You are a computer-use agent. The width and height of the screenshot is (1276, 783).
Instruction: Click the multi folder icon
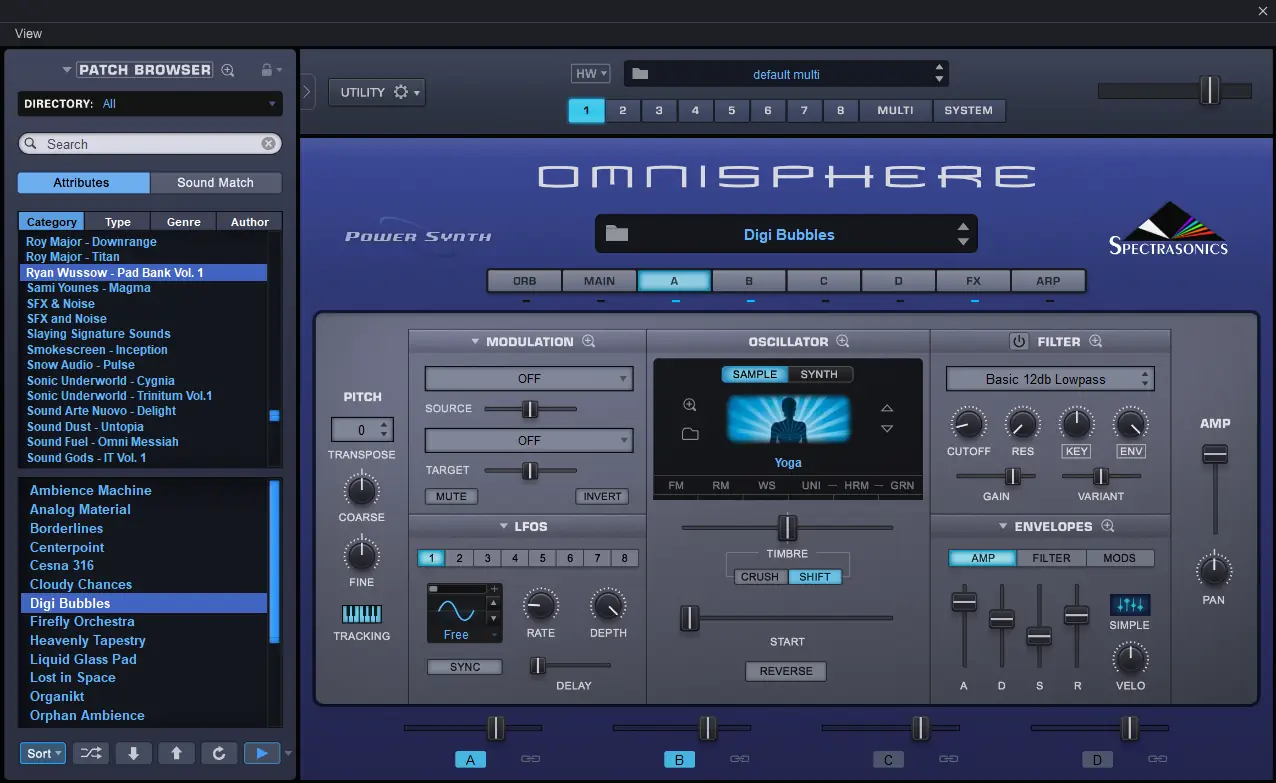tap(640, 74)
